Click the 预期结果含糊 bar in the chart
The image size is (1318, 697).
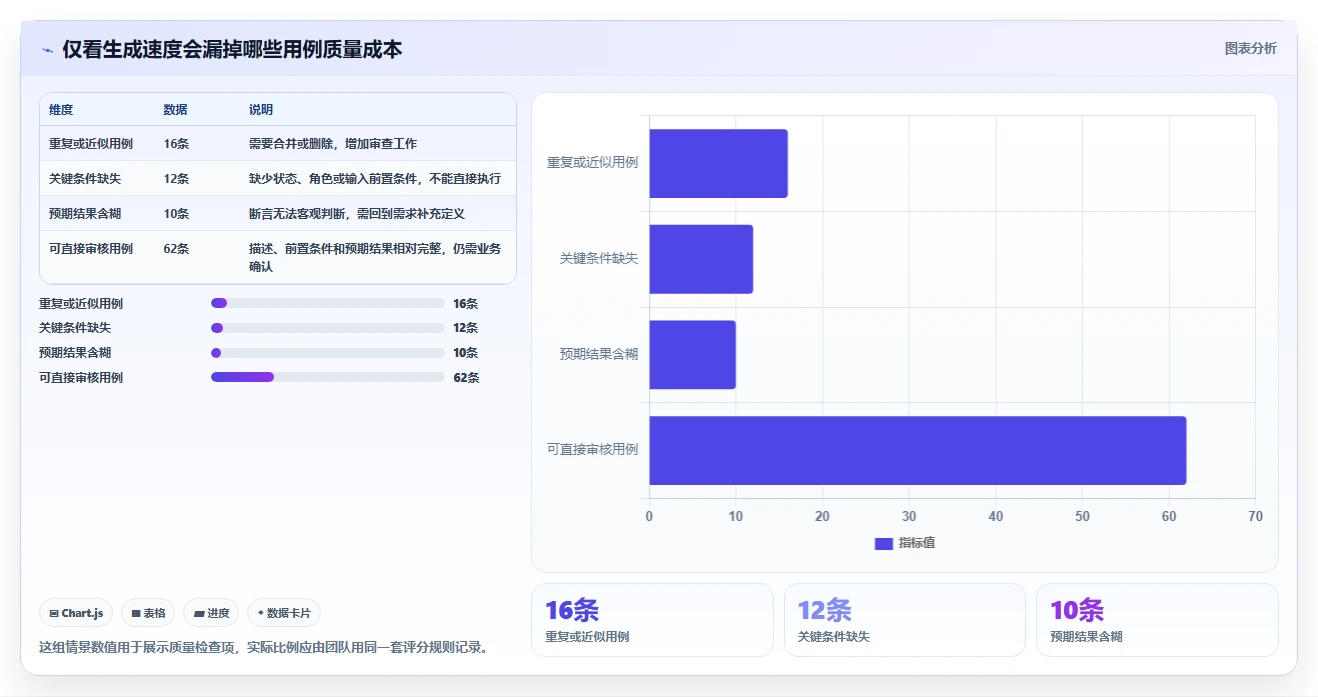(692, 355)
